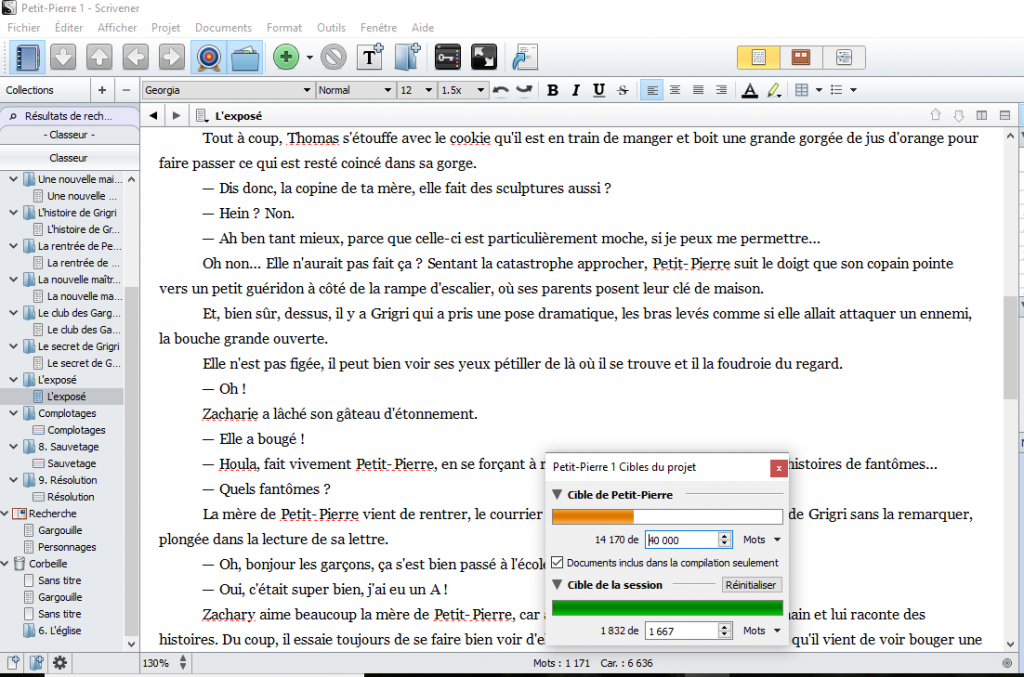1024x677 pixels.
Task: Select the Résultats de rech... collection tab
Action: point(69,116)
